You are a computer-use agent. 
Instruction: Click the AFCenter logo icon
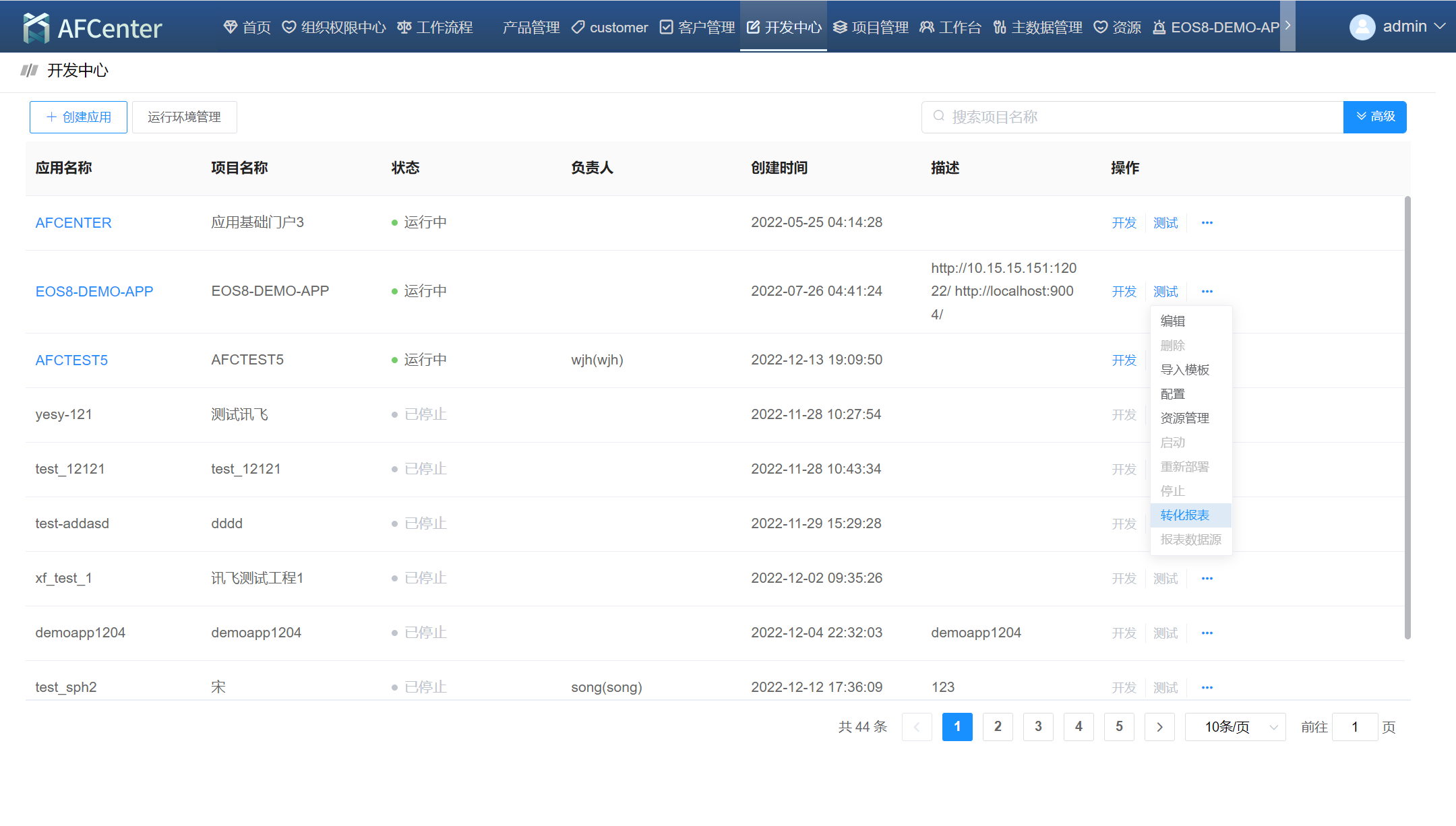tap(36, 28)
